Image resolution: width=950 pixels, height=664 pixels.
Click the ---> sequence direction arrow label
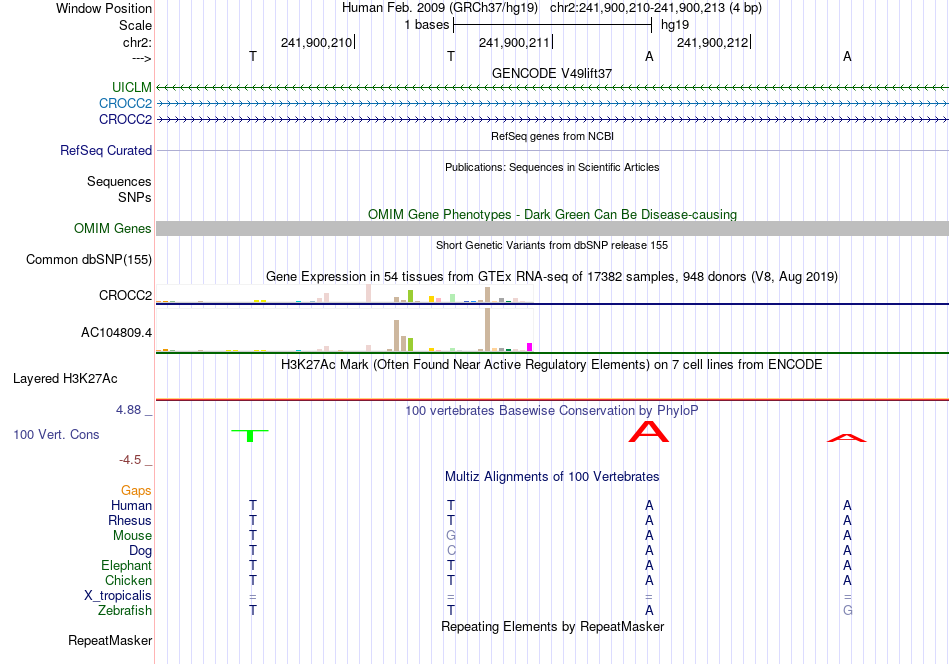[142, 58]
